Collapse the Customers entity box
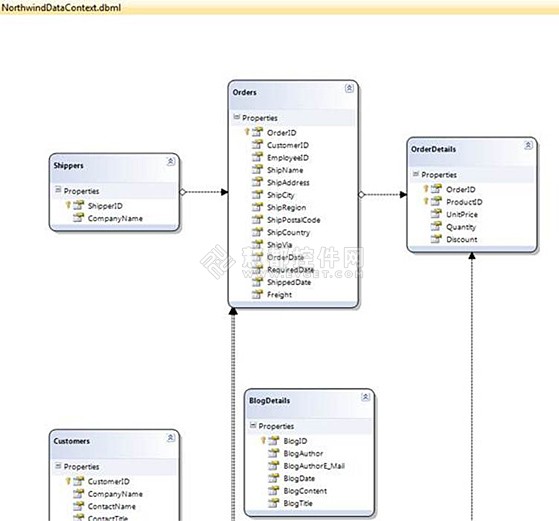Screen dimensions: 559x521 [170, 437]
